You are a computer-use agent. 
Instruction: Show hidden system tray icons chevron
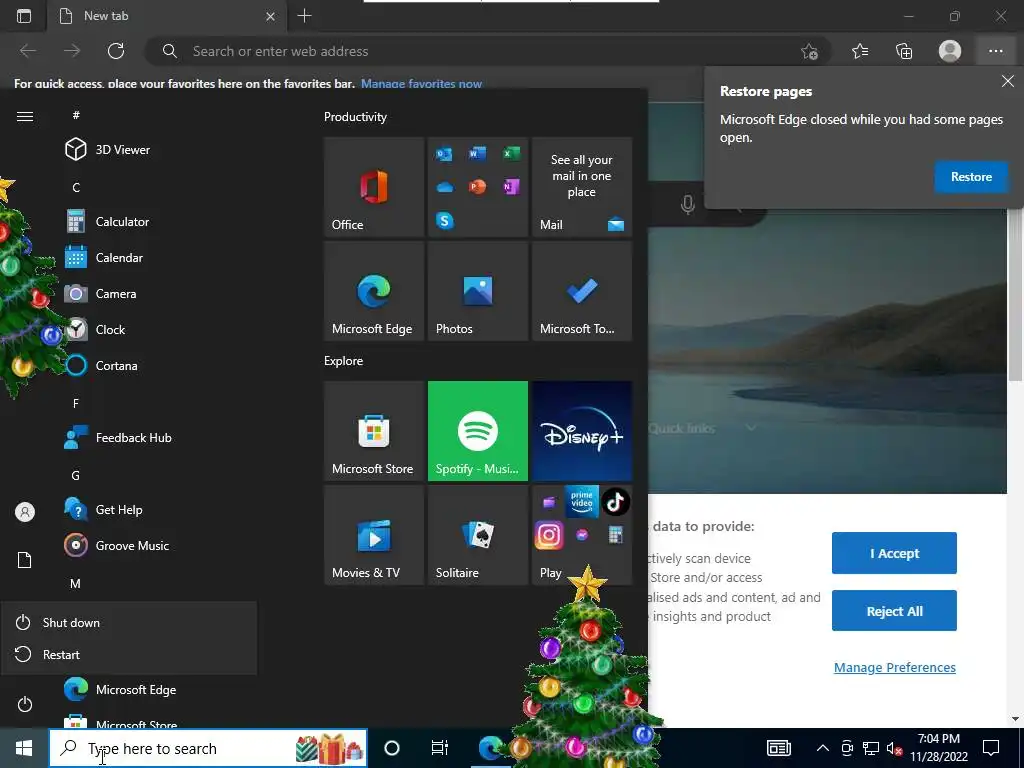[823, 748]
